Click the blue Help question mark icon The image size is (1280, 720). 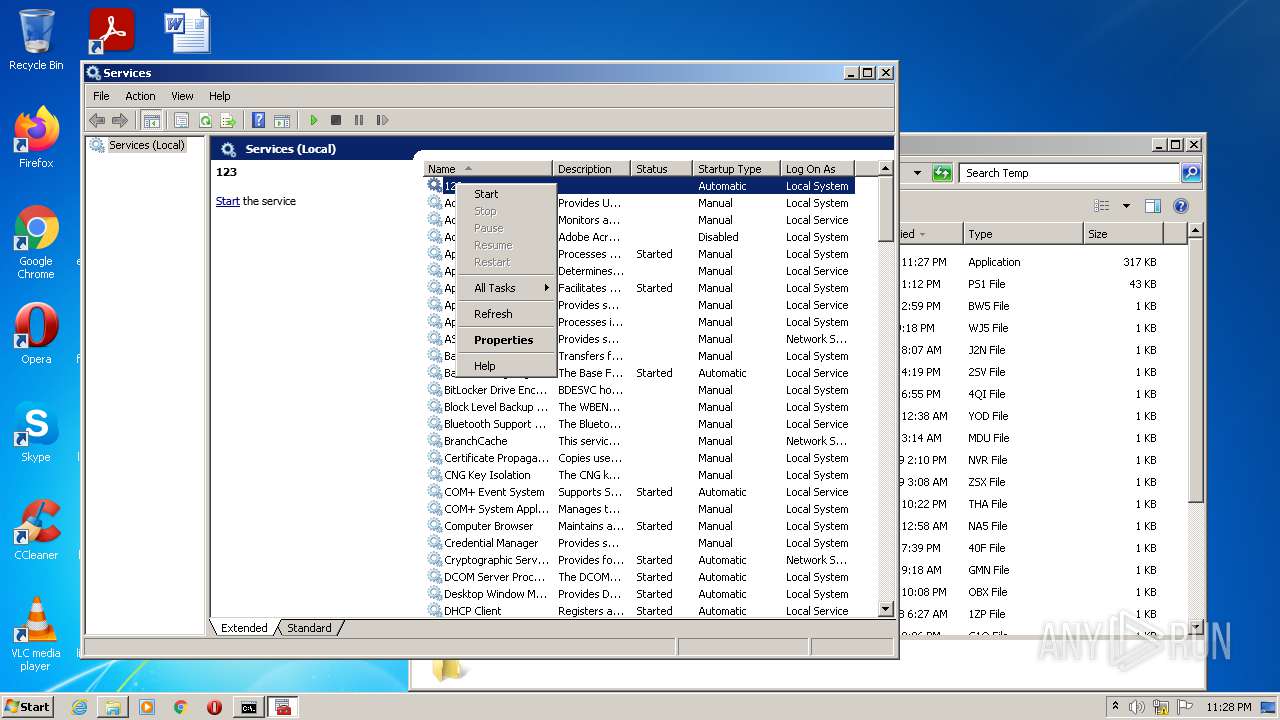pyautogui.click(x=258, y=120)
